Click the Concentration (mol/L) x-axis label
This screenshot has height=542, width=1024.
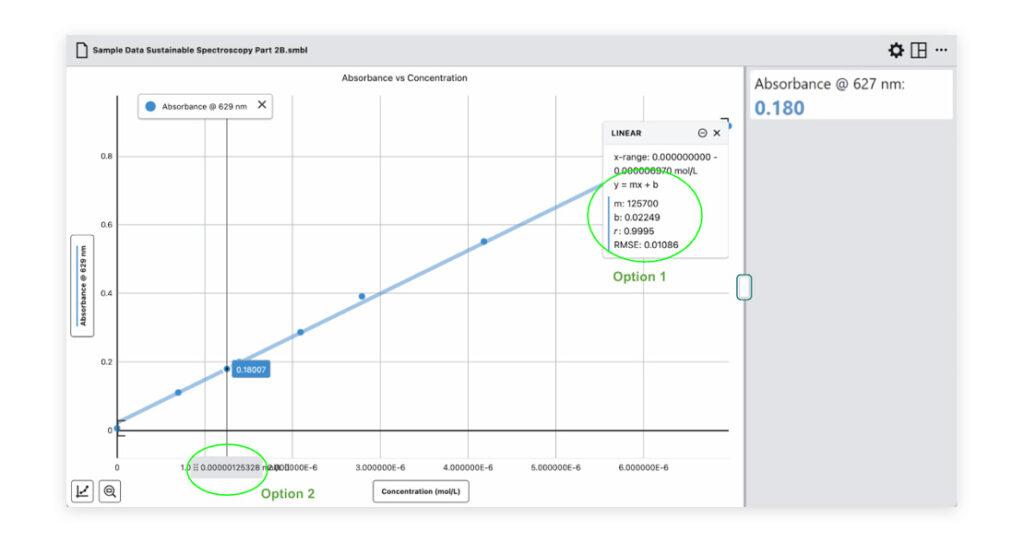(x=420, y=491)
